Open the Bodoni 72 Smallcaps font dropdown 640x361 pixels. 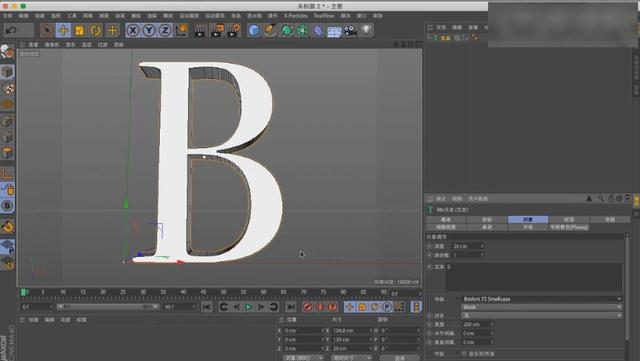coord(542,299)
